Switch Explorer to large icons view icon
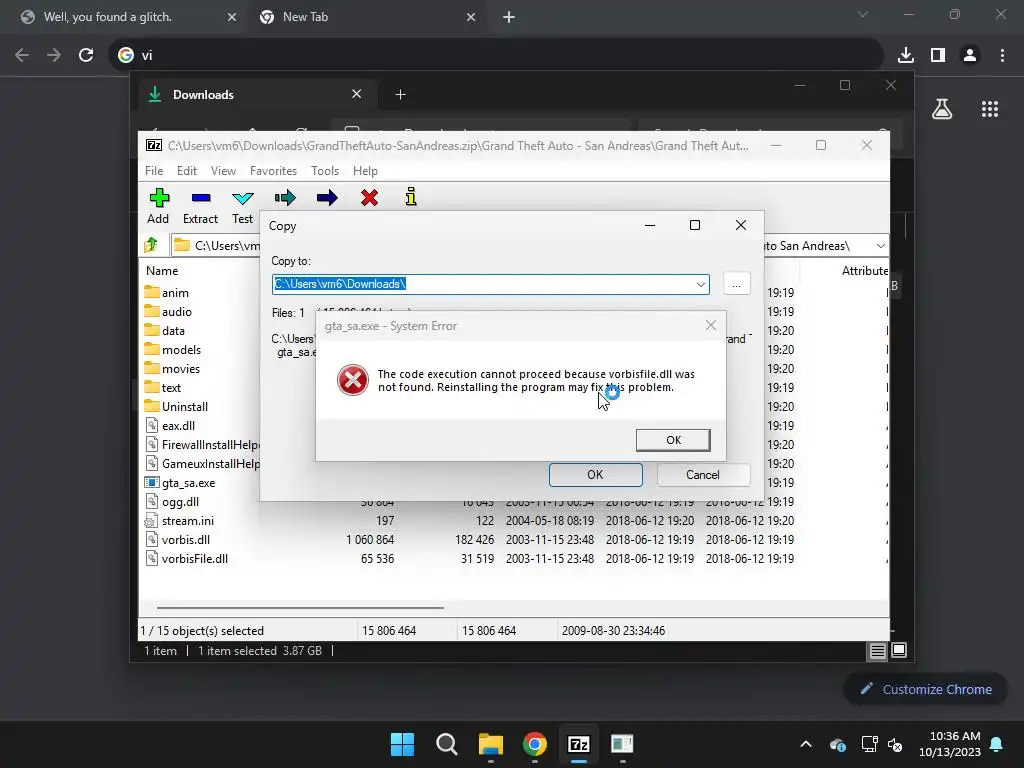This screenshot has width=1024, height=768. [x=899, y=650]
